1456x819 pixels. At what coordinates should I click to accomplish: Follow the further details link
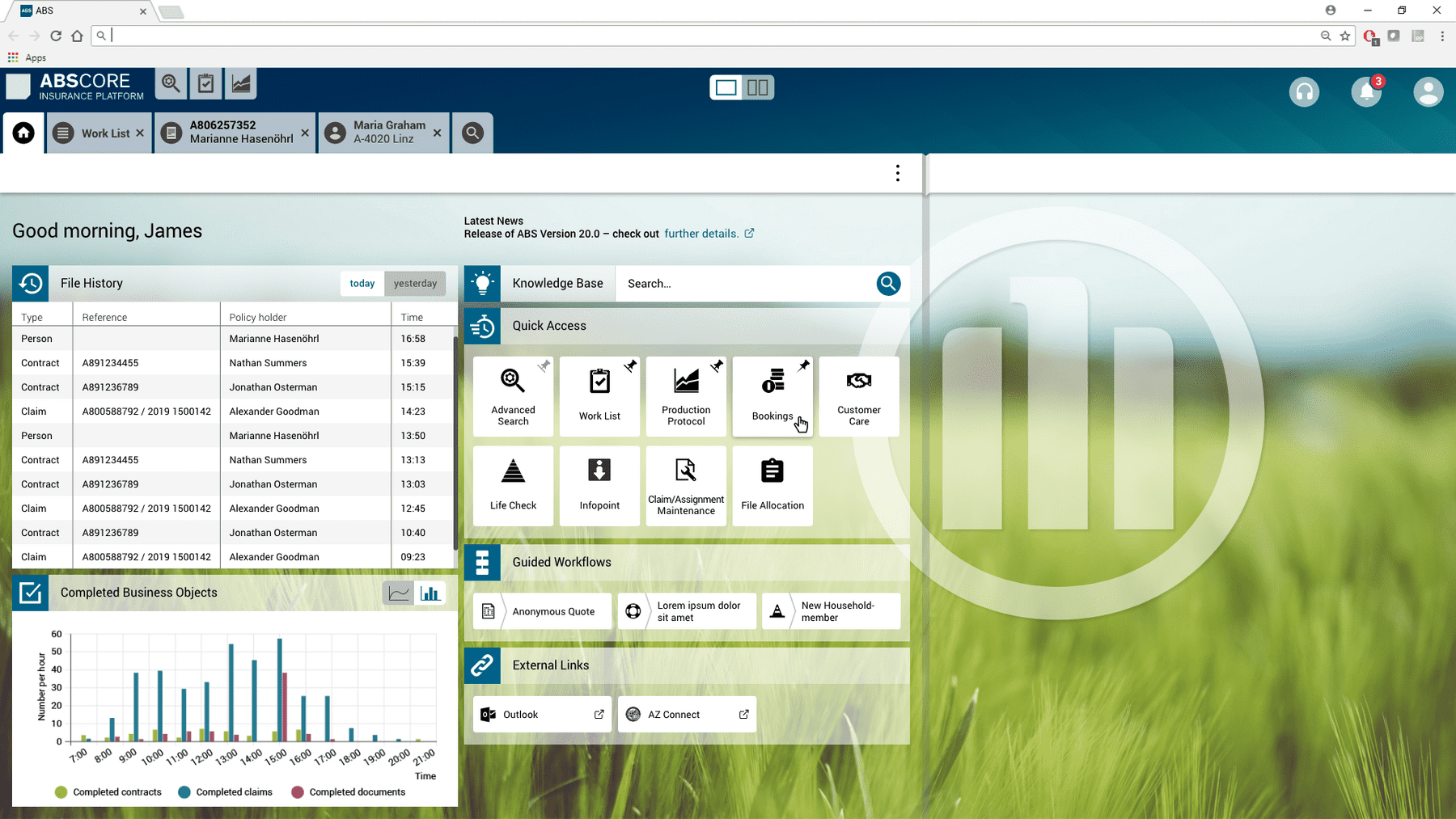point(700,234)
